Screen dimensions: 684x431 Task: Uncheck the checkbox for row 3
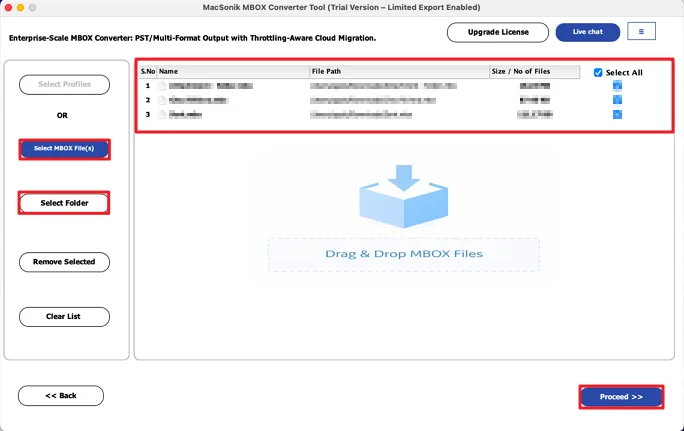tap(617, 114)
